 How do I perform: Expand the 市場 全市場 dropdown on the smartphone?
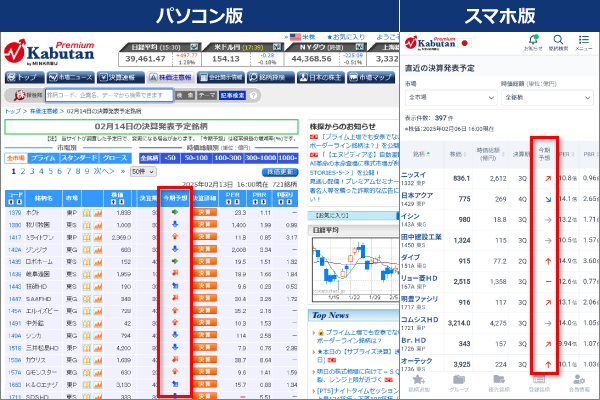(x=451, y=98)
